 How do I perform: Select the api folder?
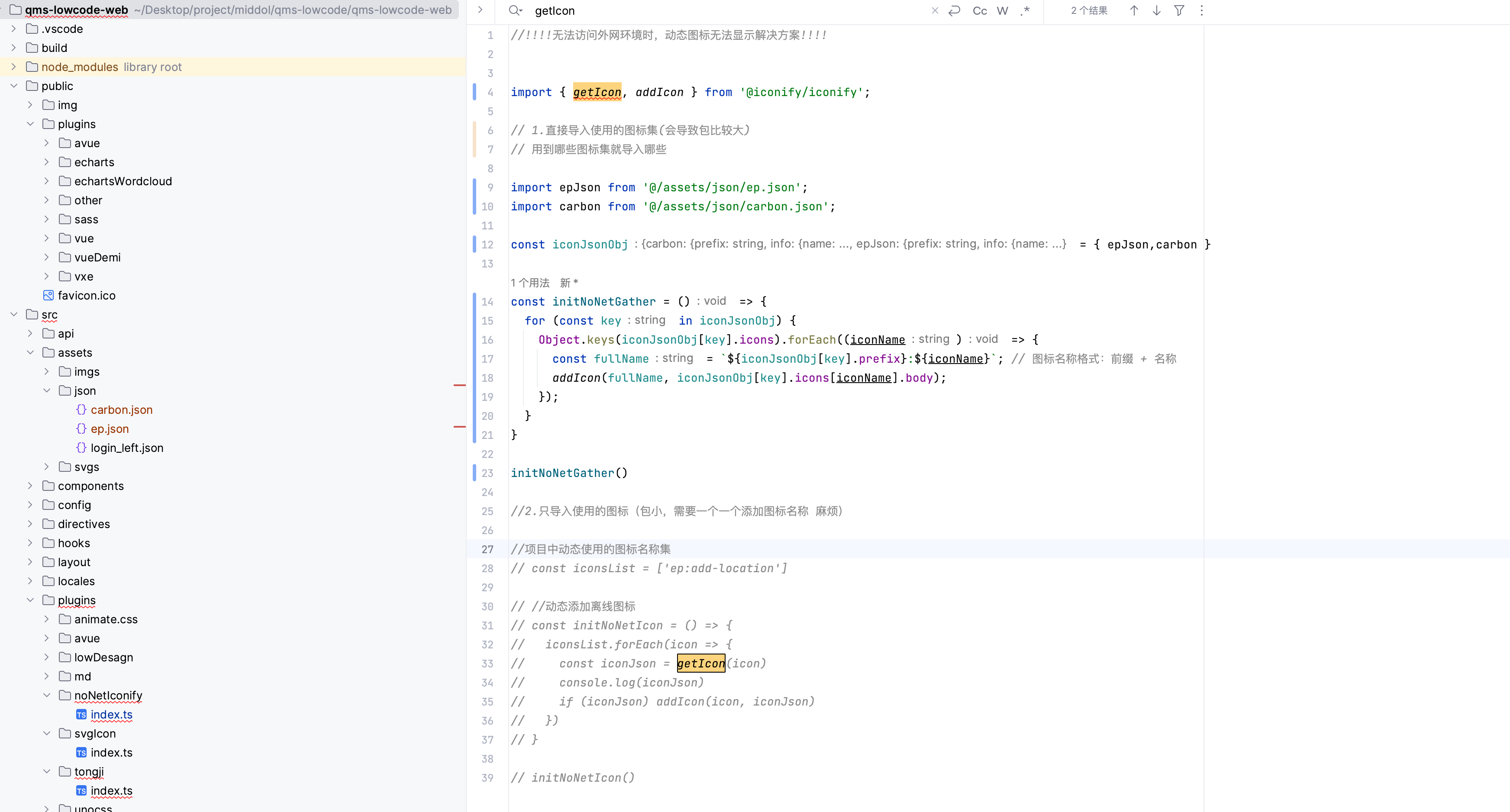coord(66,334)
